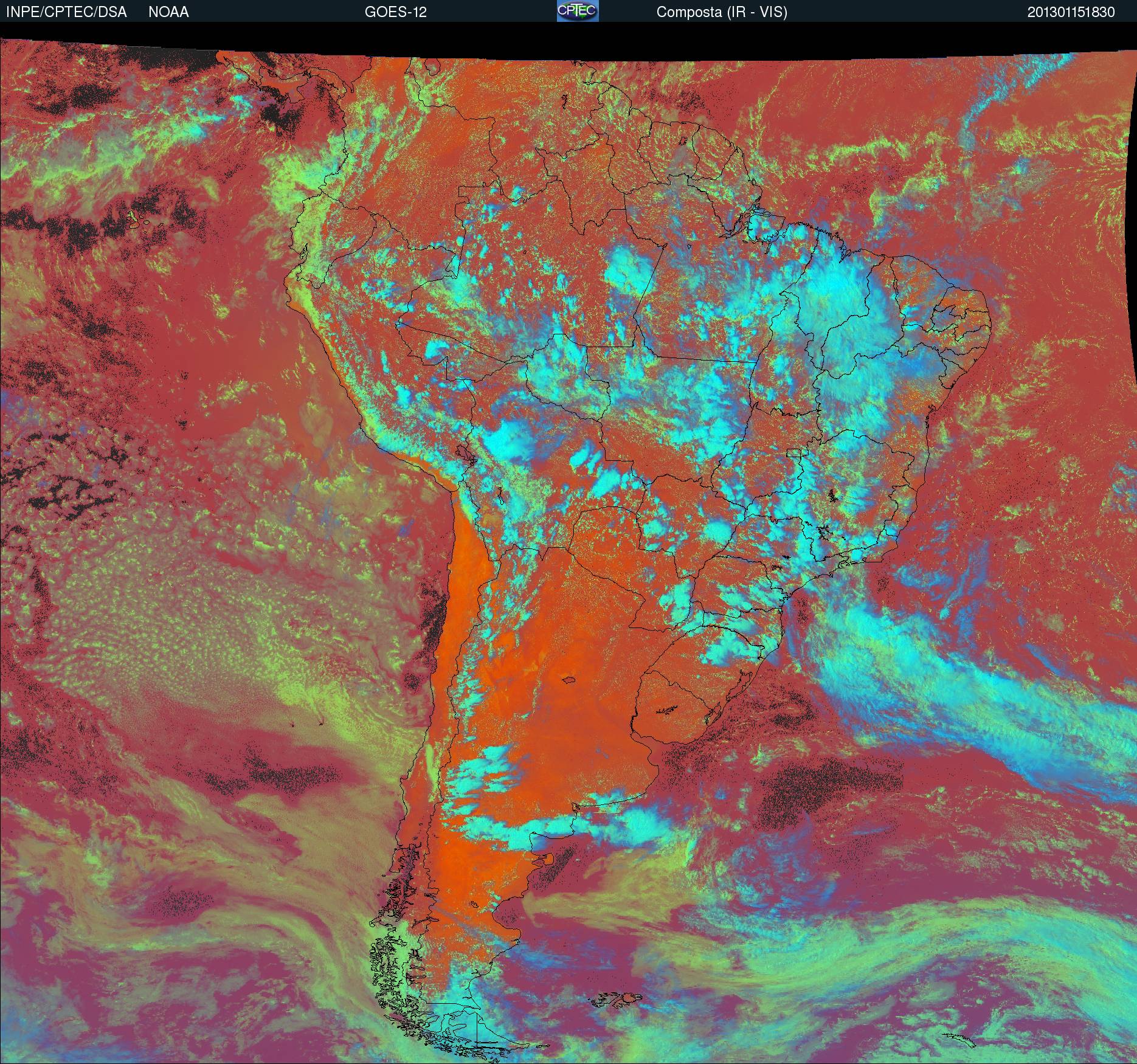Click the Composta (IR - VIS) label

tap(722, 12)
